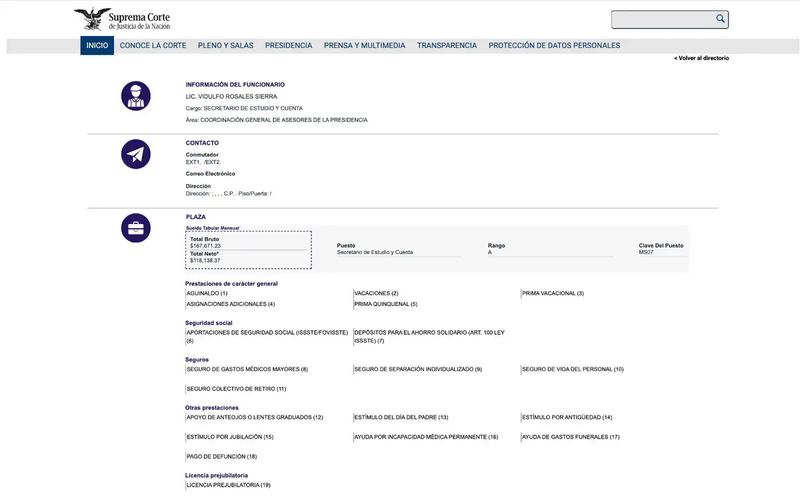Click the Suprema Corte eagle logo
The height and width of the screenshot is (498, 800).
click(91, 19)
